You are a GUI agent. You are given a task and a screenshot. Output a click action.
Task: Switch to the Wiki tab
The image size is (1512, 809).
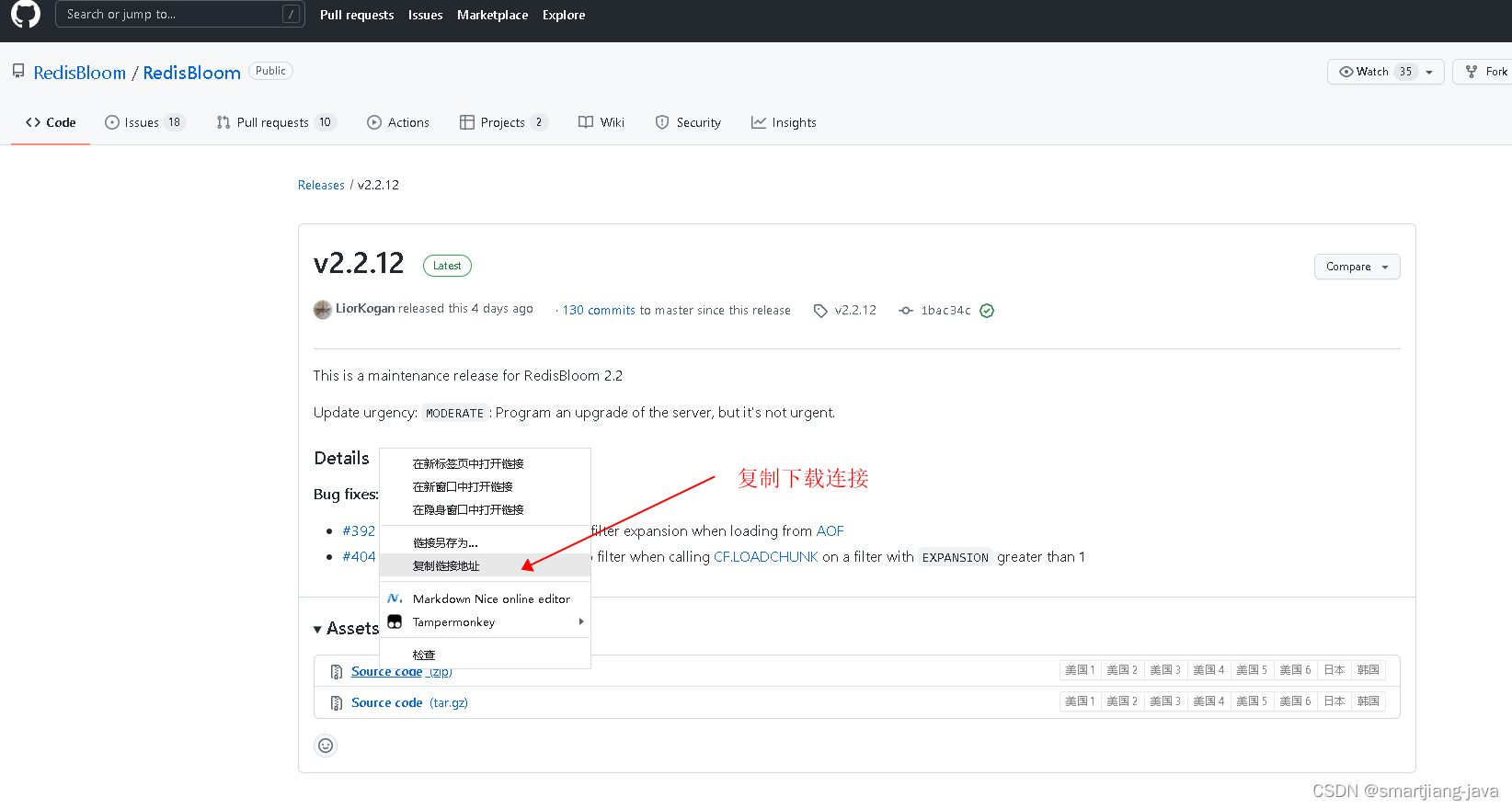[601, 122]
